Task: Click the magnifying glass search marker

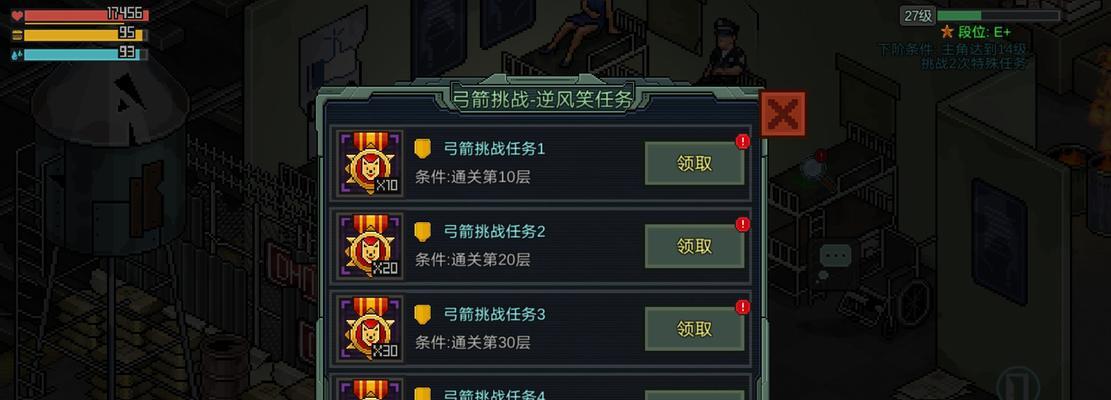Action: tap(813, 167)
